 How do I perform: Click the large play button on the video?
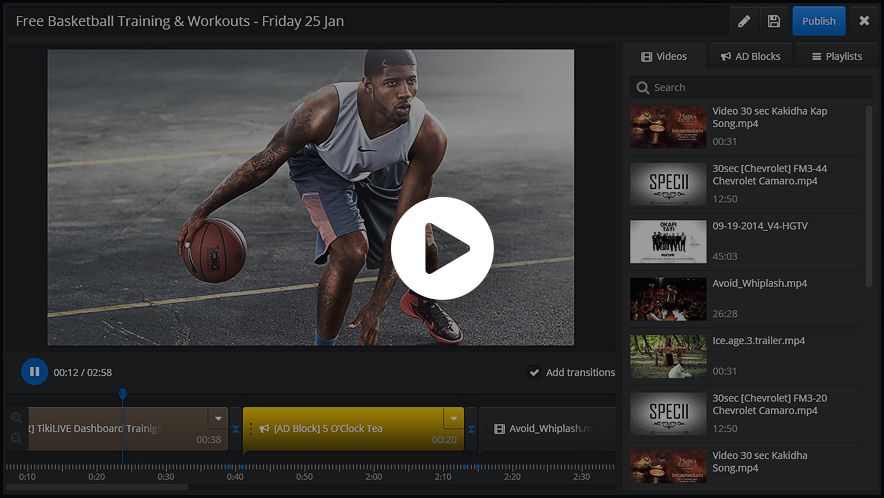442,248
